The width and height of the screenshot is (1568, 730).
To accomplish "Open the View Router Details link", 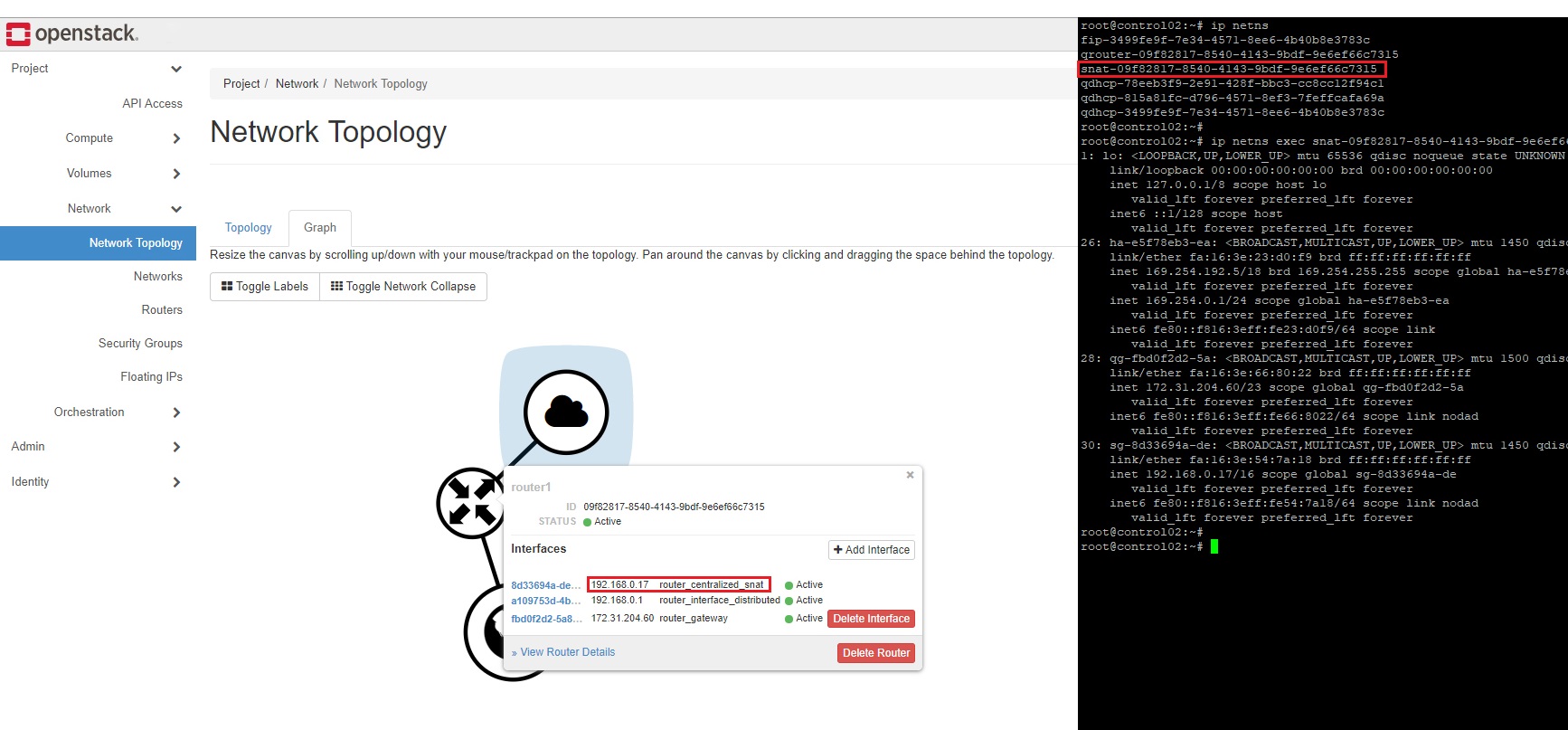I will tap(563, 652).
